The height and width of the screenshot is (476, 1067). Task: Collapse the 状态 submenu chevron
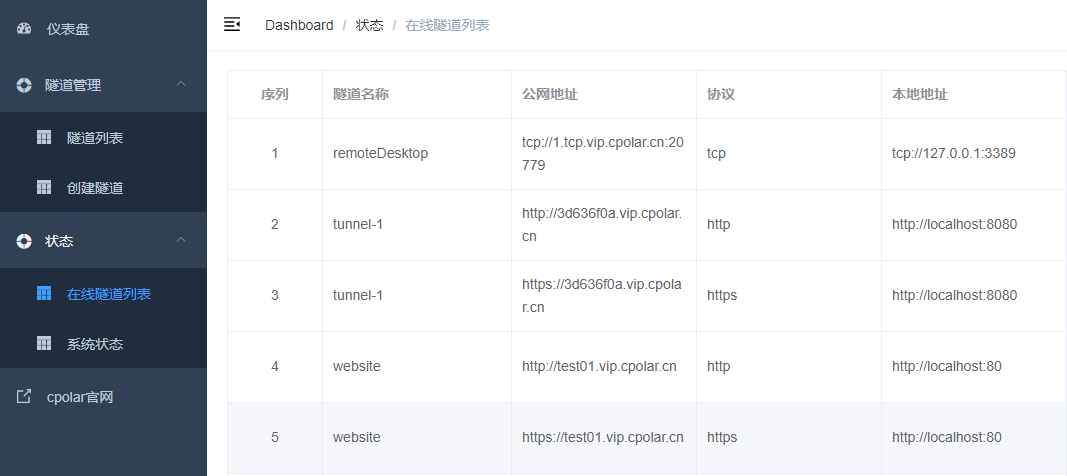(x=181, y=239)
